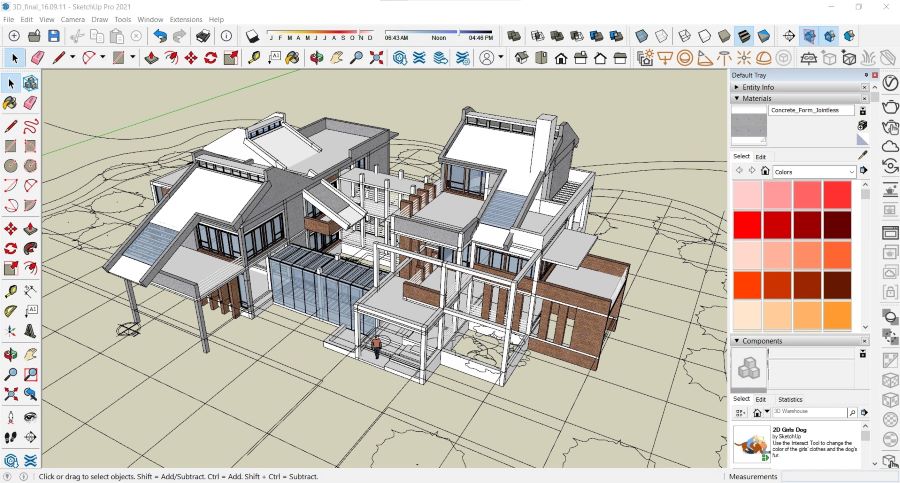Click the 3D Warehouse search field
The height and width of the screenshot is (483, 900).
point(809,412)
